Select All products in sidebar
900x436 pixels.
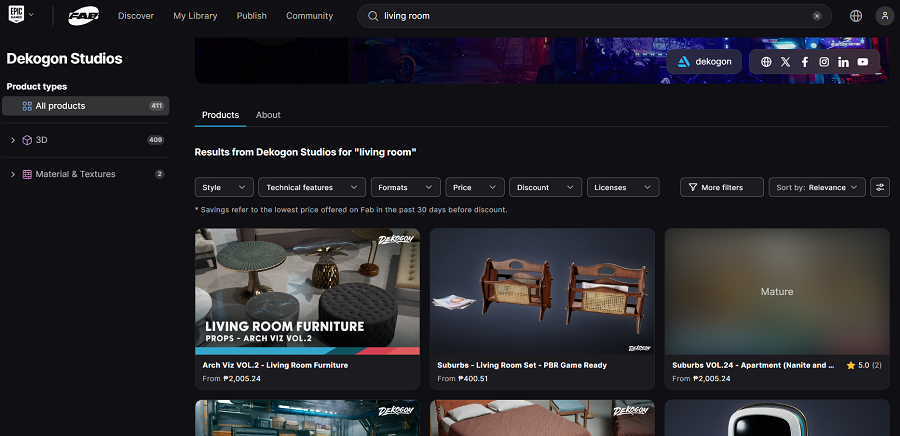pos(86,106)
